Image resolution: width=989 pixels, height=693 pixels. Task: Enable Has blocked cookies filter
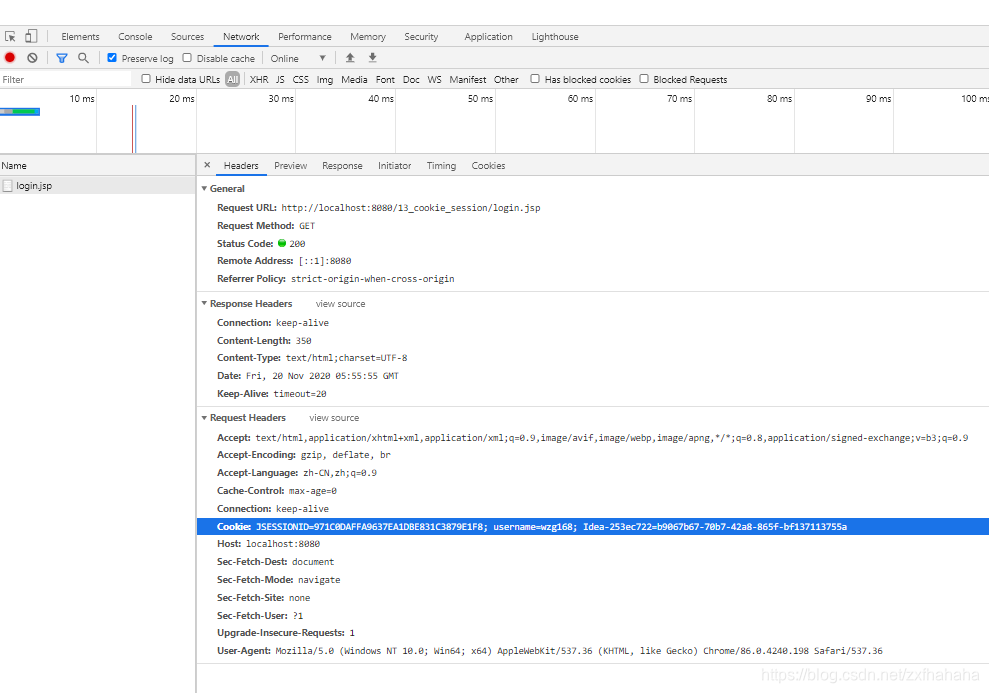click(535, 79)
